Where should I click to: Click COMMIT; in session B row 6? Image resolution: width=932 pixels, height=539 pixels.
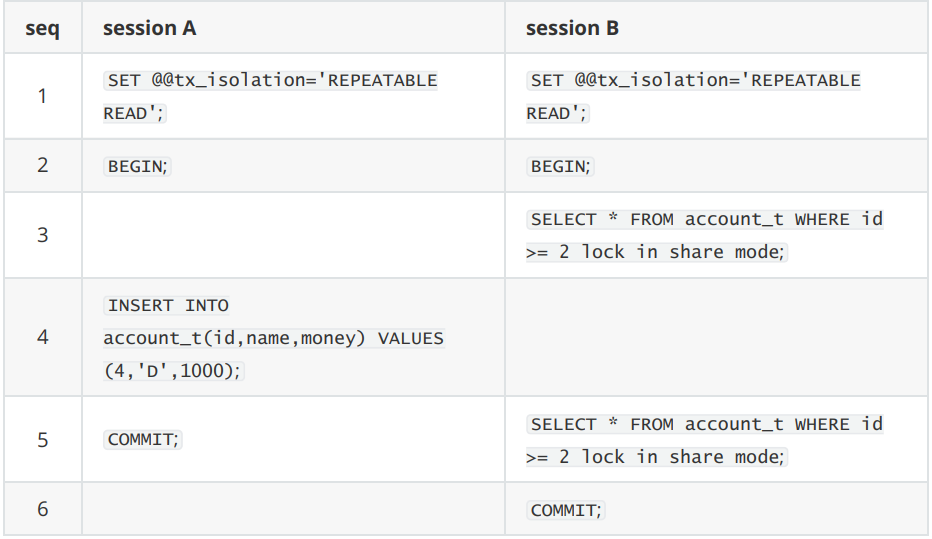[566, 510]
